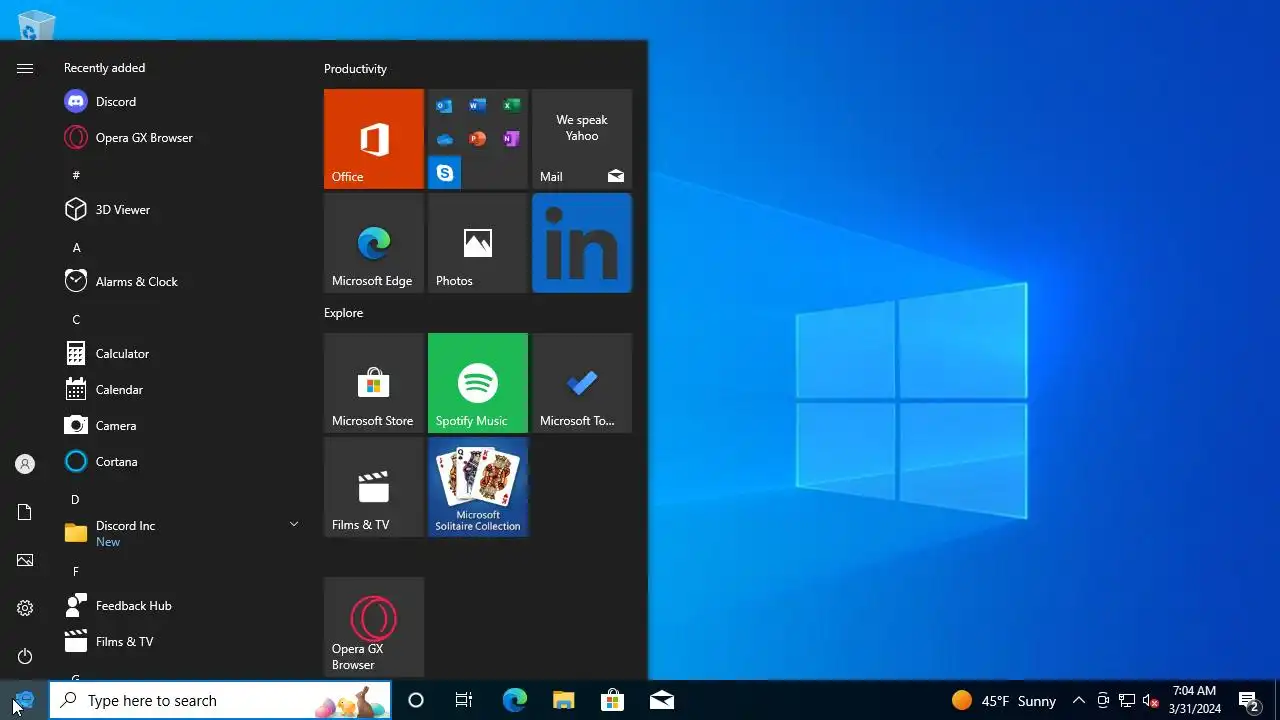Open Cortana circle on taskbar
1280x720 pixels.
tap(416, 700)
